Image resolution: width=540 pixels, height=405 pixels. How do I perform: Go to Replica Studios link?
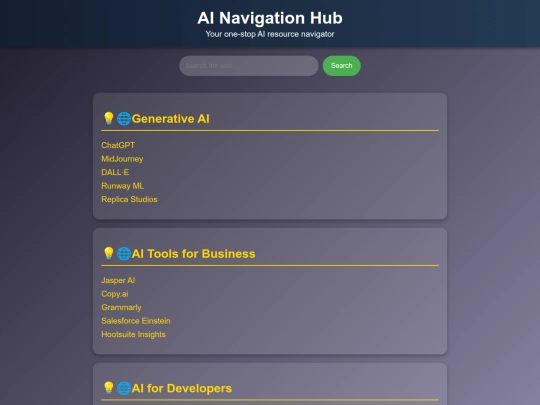129,199
